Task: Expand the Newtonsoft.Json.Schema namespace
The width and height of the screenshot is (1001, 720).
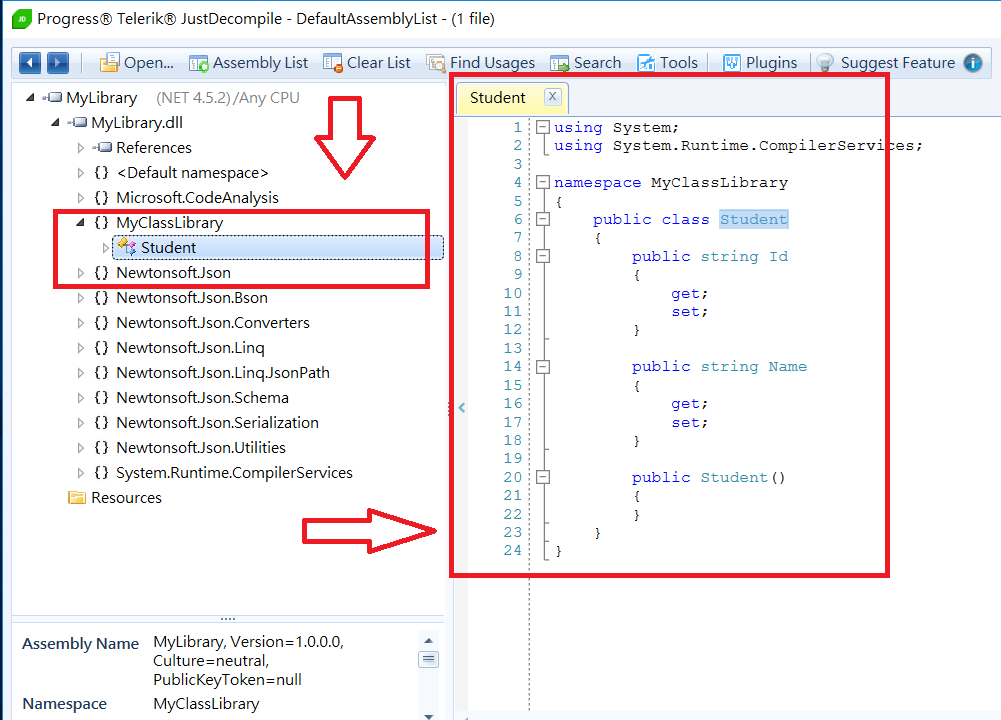Action: 80,398
